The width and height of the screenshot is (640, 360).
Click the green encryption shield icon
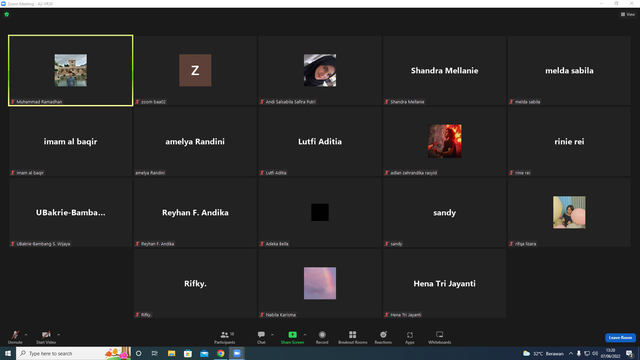[7, 14]
